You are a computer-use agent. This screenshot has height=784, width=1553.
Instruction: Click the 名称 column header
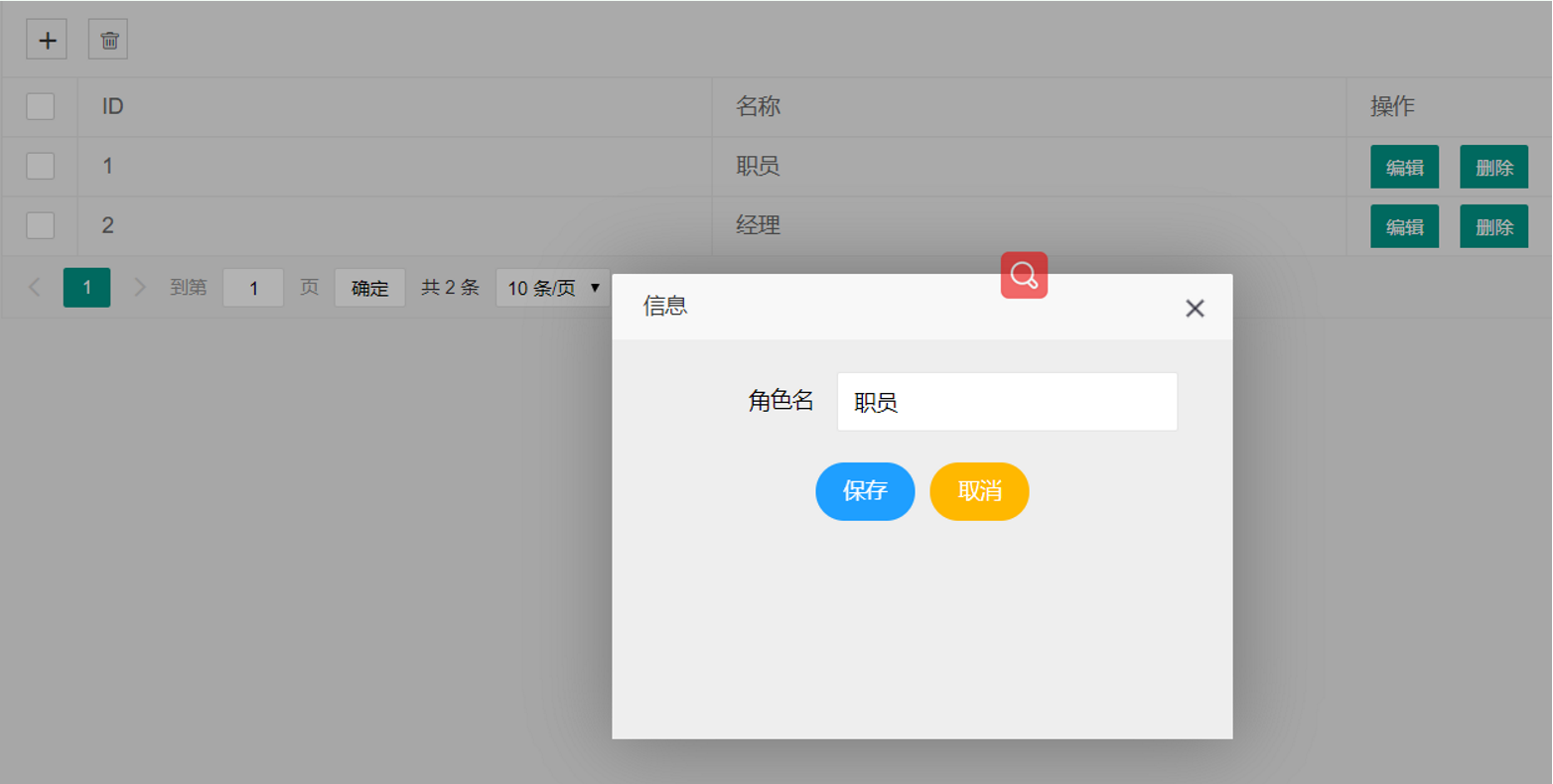[x=760, y=105]
